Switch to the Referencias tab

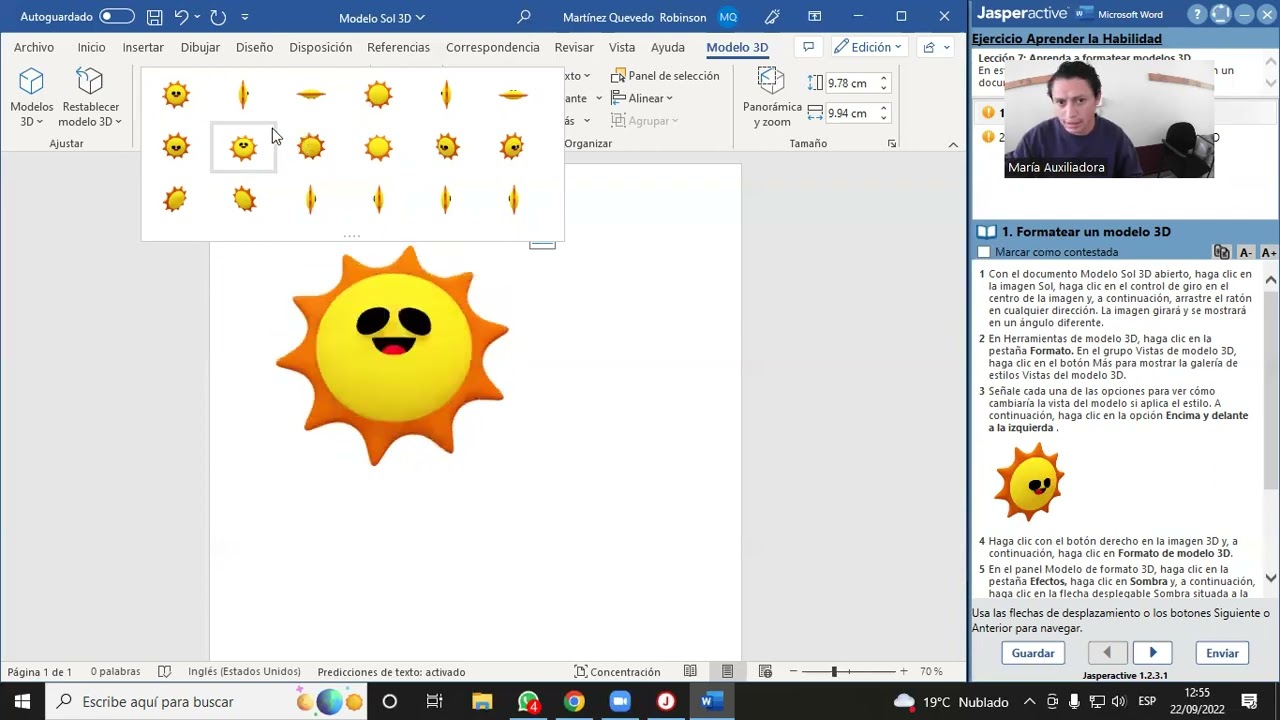click(398, 47)
